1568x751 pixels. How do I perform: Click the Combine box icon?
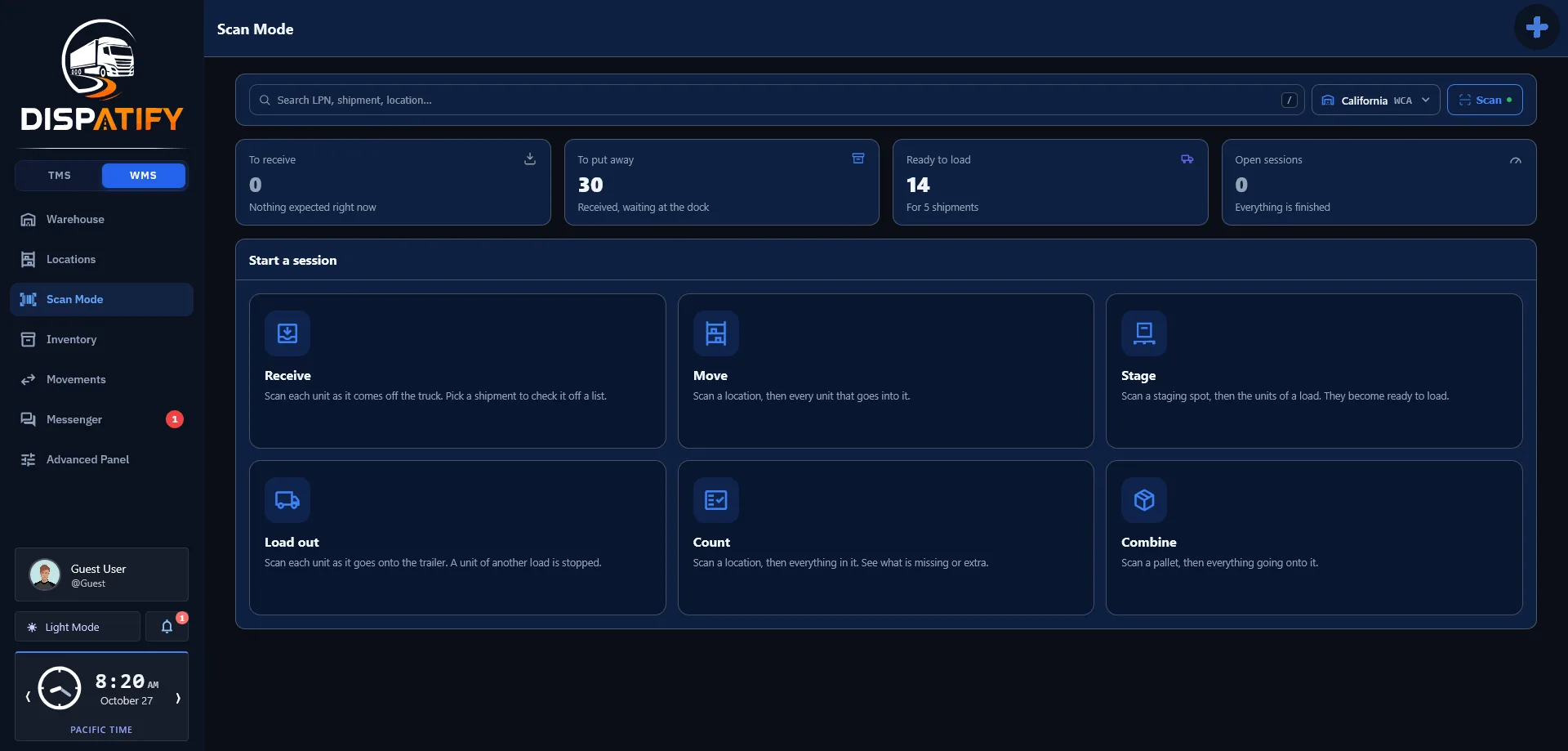(1144, 500)
